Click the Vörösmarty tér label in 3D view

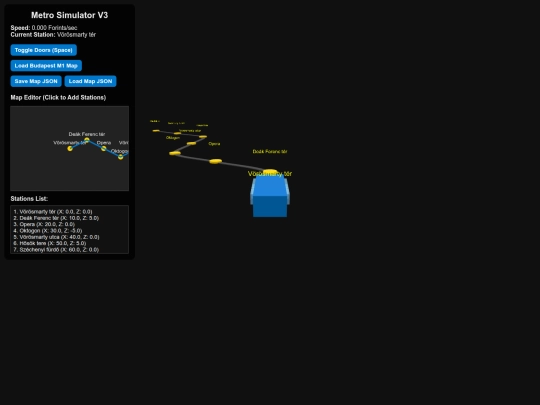coord(270,174)
